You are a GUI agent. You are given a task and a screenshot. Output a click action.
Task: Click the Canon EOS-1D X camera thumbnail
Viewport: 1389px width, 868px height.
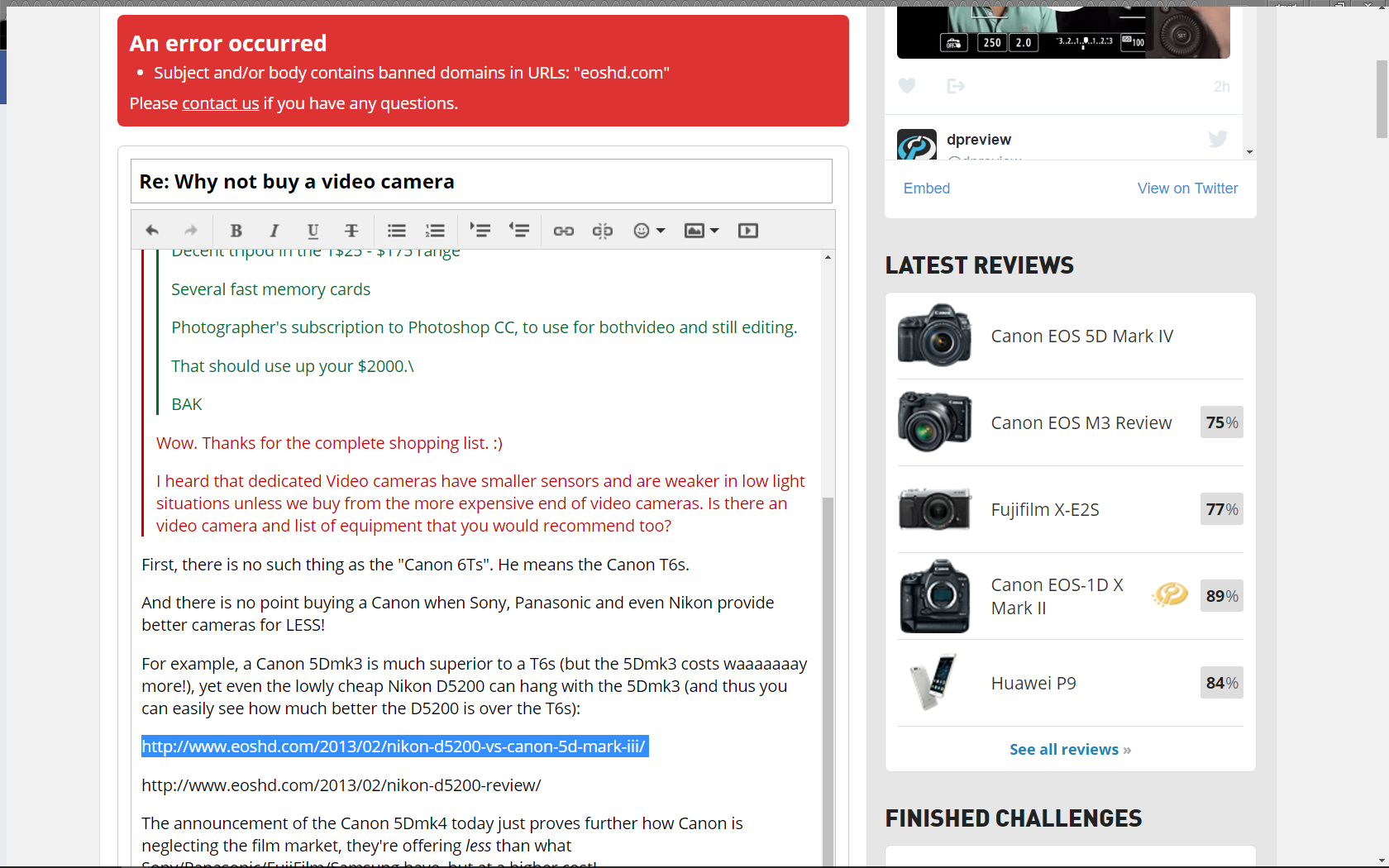935,596
